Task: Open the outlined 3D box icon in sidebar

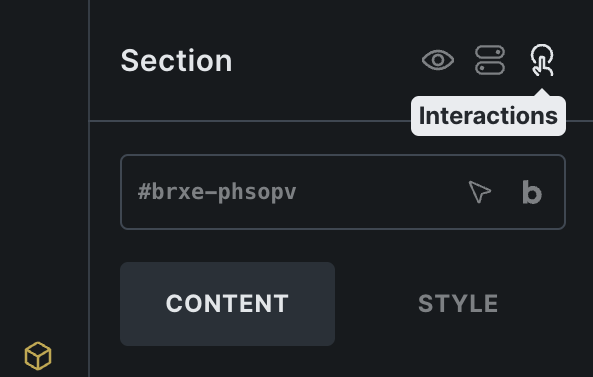Action: click(38, 356)
